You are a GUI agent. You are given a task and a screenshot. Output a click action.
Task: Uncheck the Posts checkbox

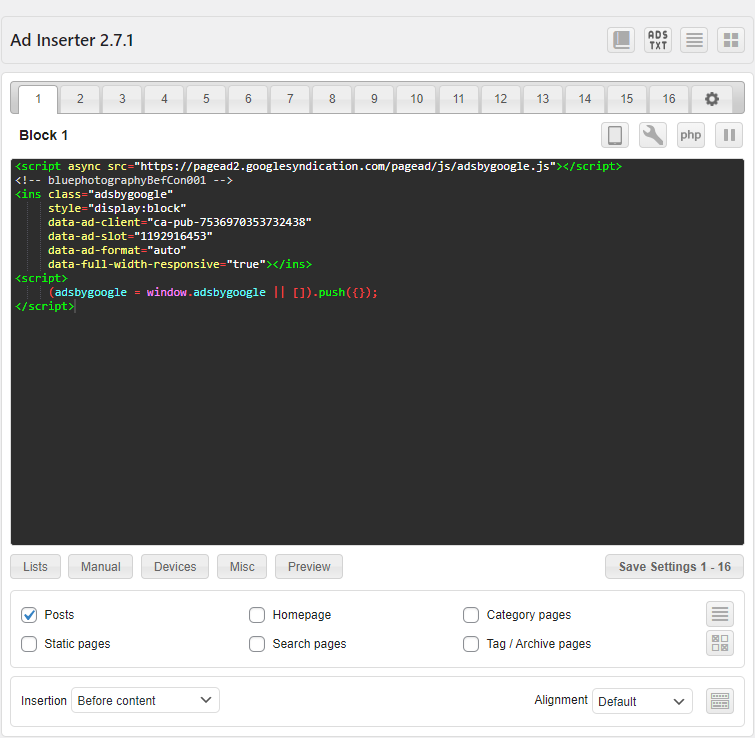(29, 615)
